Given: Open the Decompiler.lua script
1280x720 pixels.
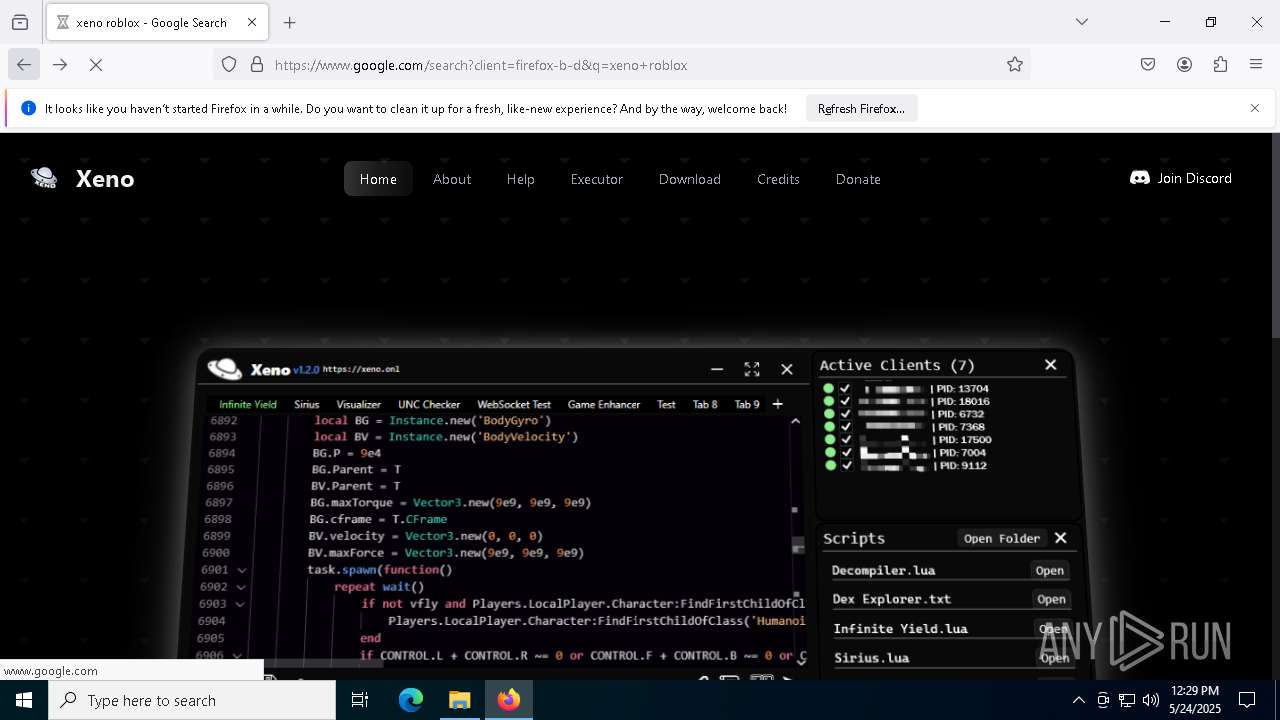Looking at the screenshot, I should (x=1049, y=570).
